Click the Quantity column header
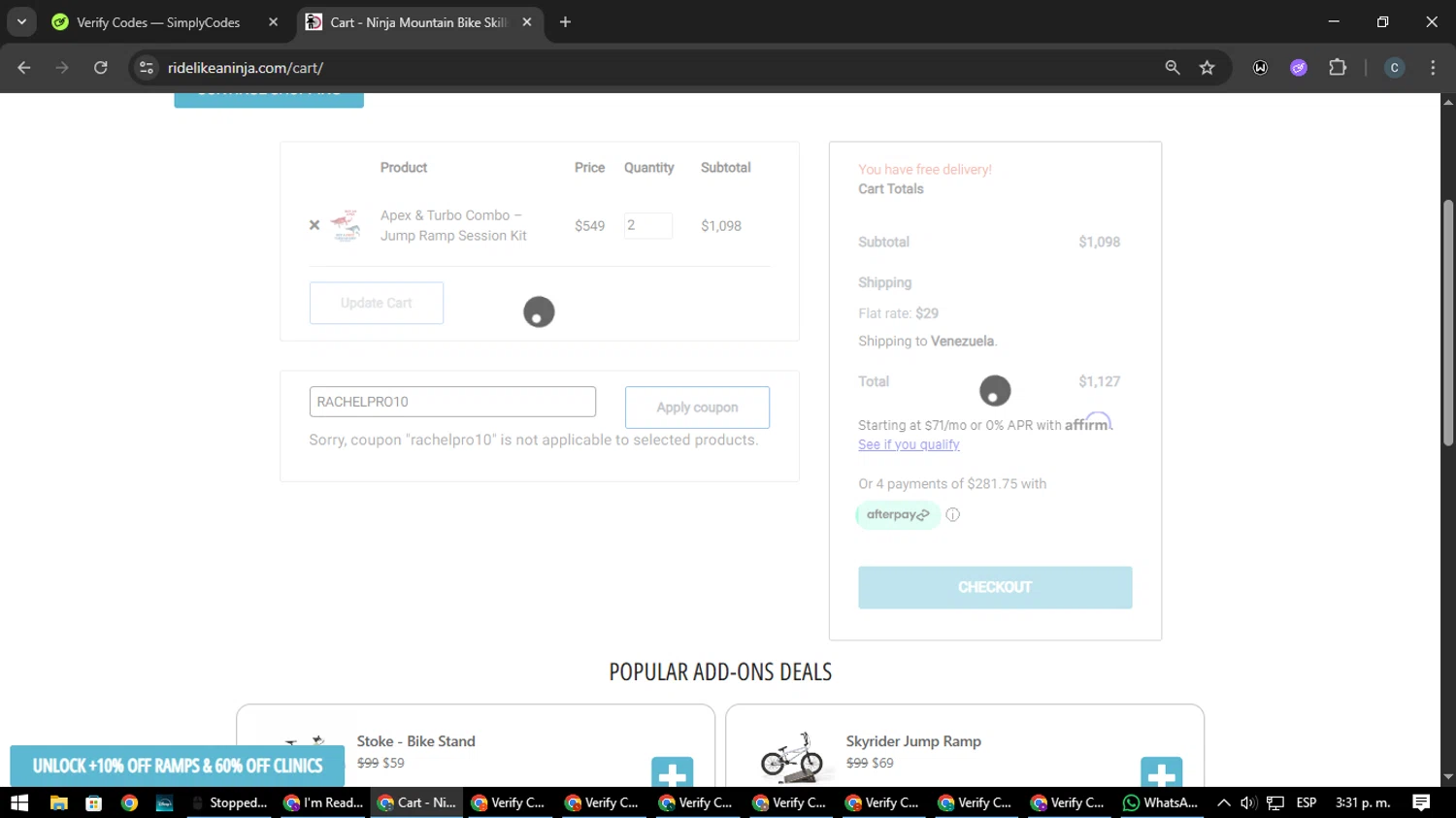The height and width of the screenshot is (818, 1456). 648,167
